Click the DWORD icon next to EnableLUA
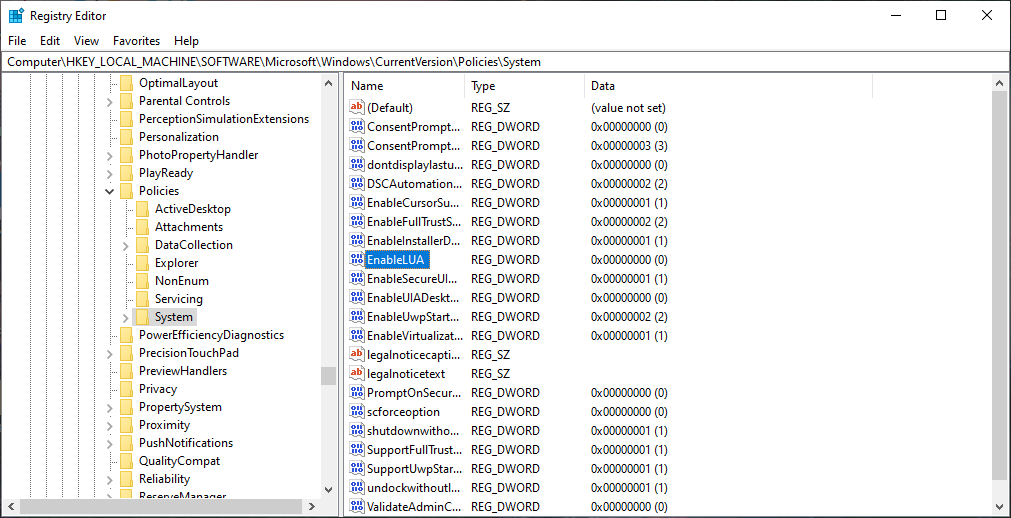 [357, 259]
